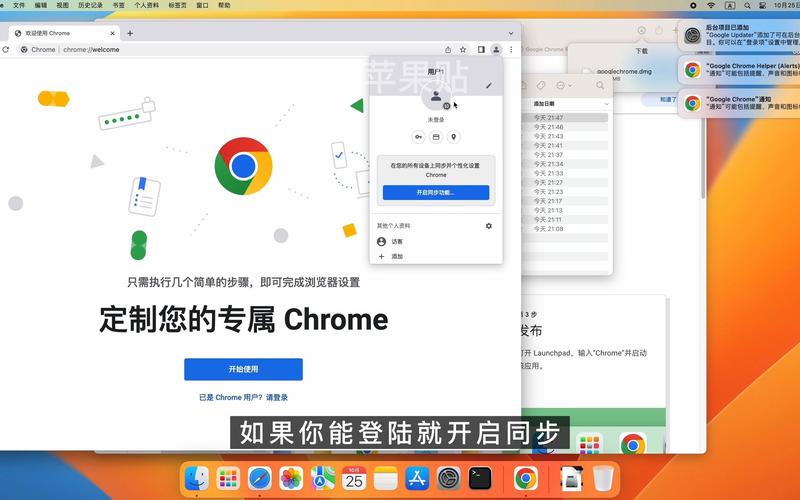
Task: Close the 欢迎使用 Chrome tab
Action: pyautogui.click(x=112, y=33)
